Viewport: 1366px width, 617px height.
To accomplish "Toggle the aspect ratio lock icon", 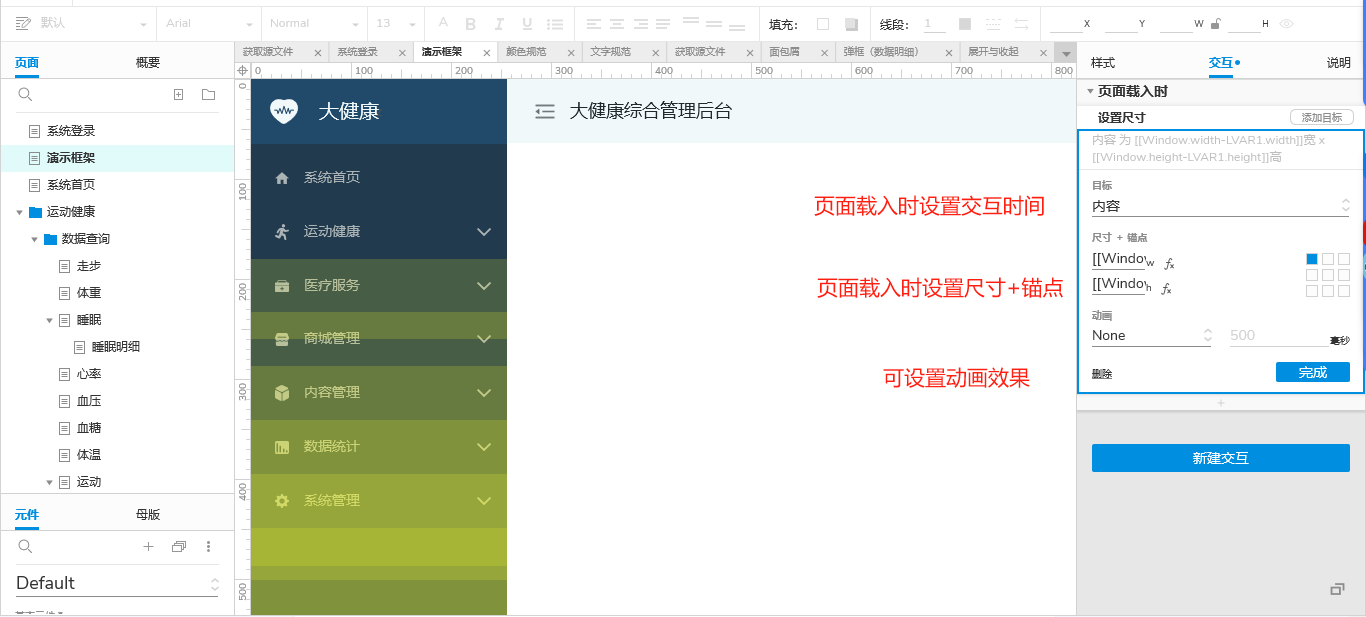I will (x=1215, y=23).
